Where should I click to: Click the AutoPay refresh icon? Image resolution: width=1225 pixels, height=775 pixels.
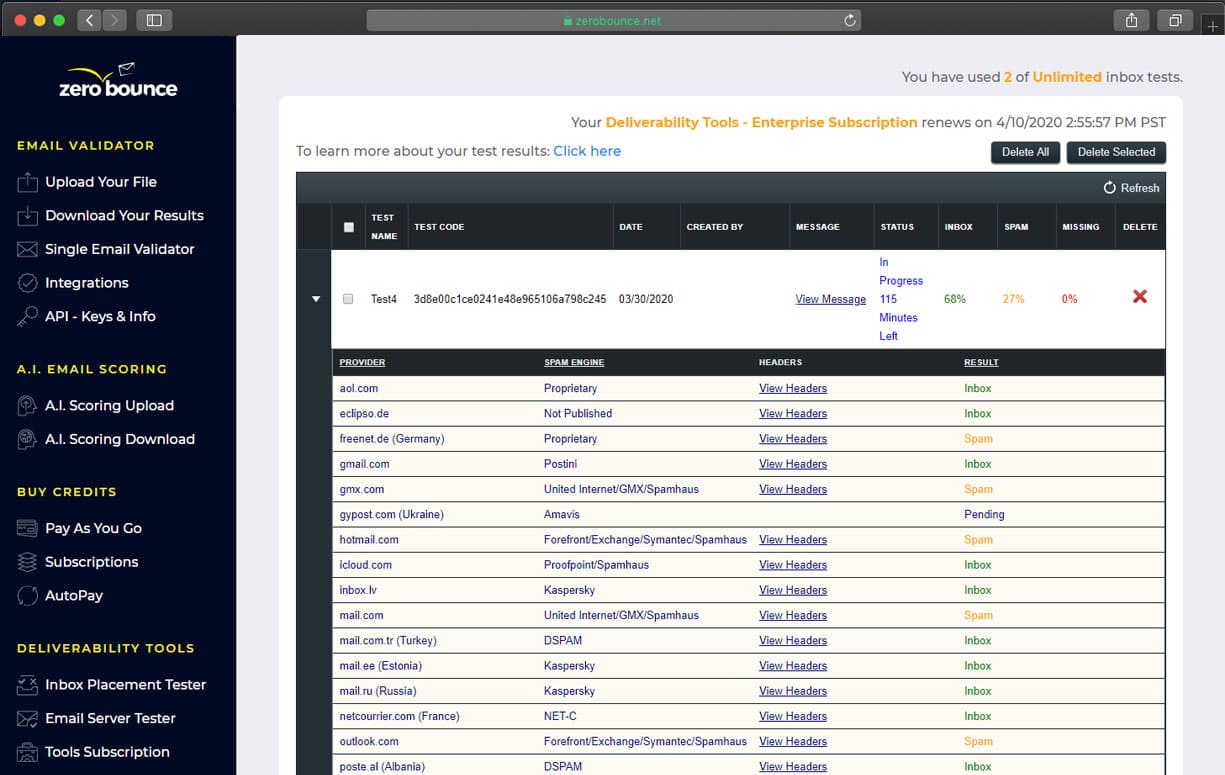click(x=27, y=595)
